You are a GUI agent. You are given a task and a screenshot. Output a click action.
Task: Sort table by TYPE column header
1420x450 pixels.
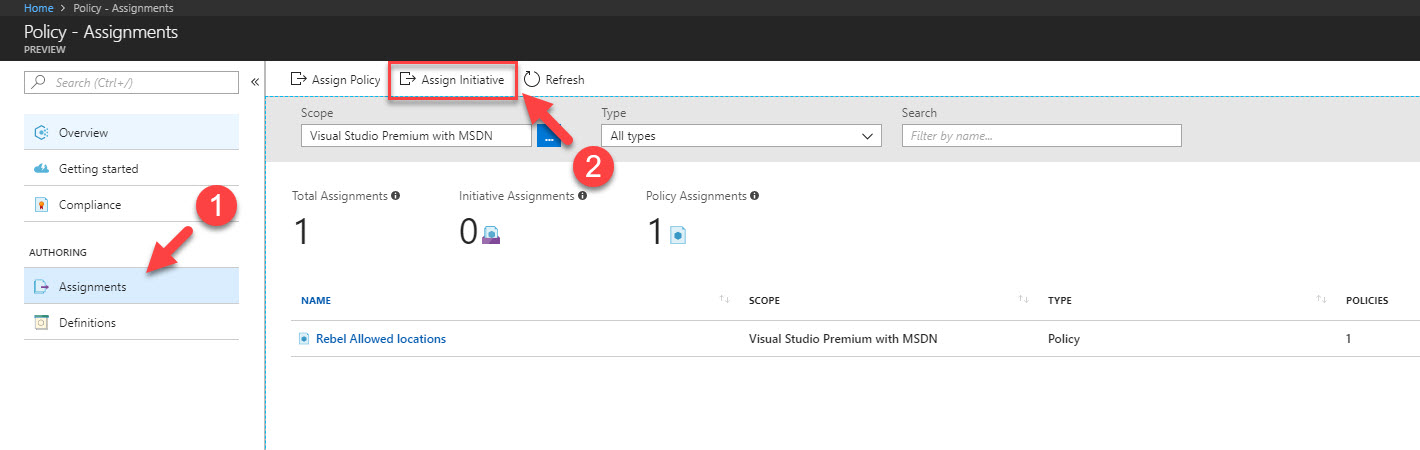pyautogui.click(x=1059, y=300)
